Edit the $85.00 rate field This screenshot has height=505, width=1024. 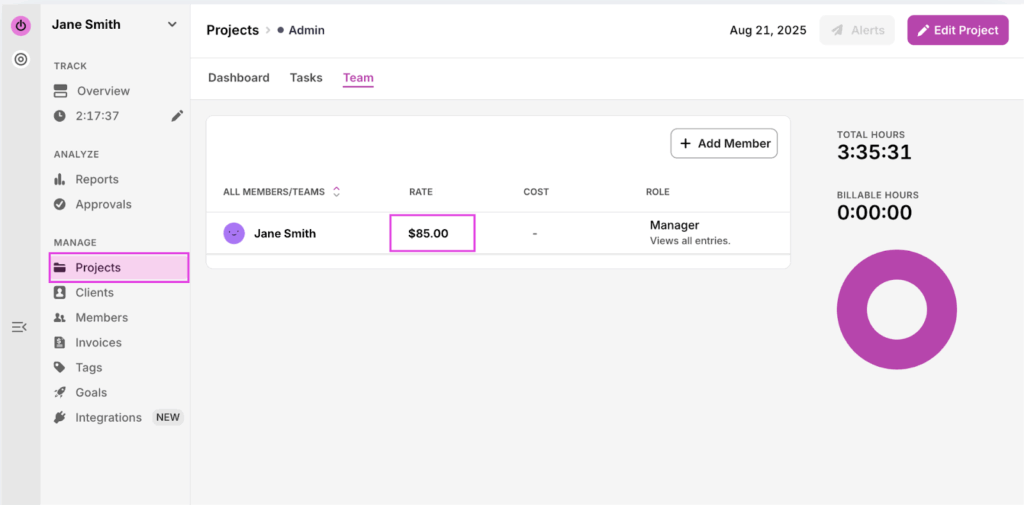coord(431,234)
